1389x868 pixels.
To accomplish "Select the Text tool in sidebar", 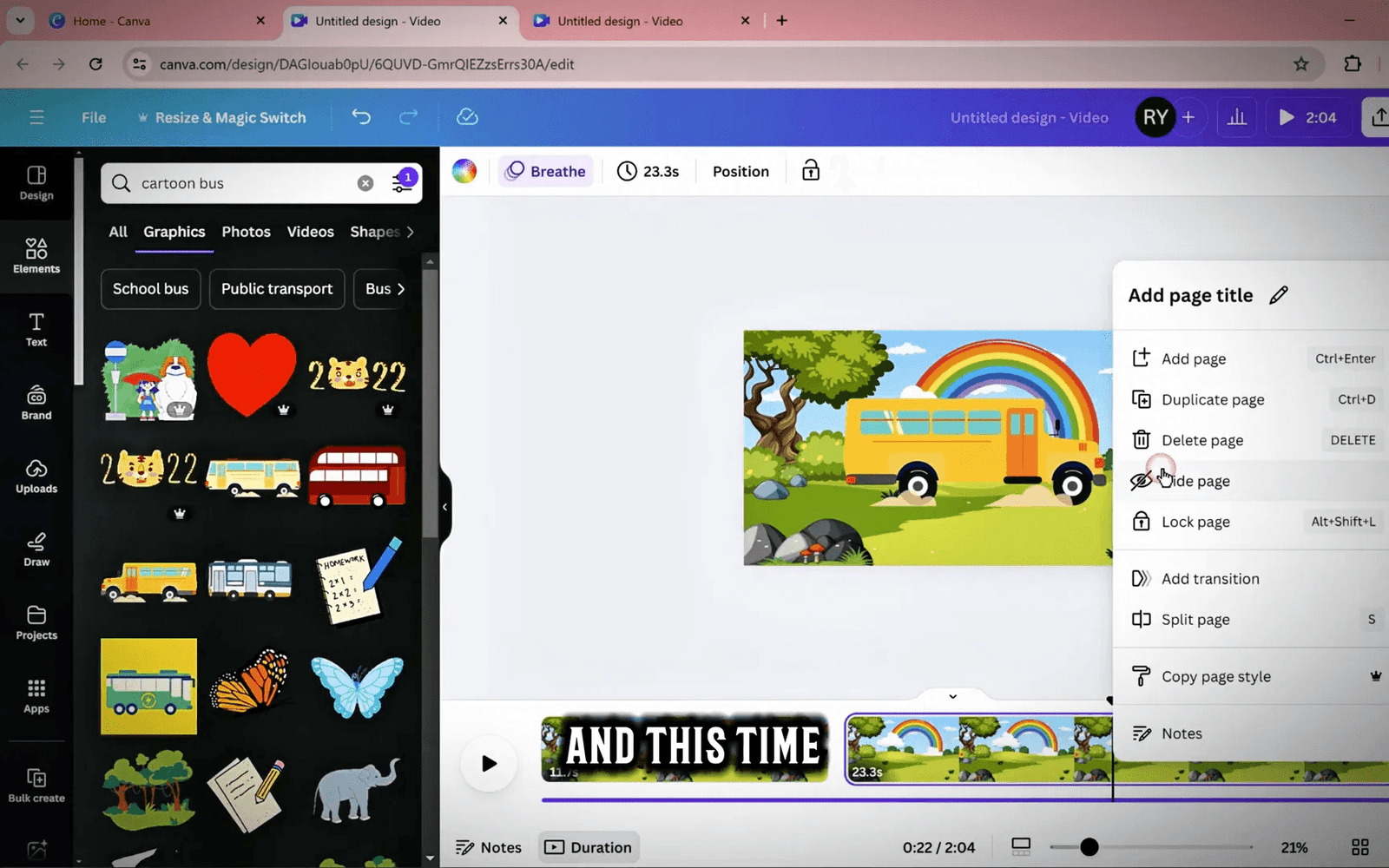I will [36, 330].
